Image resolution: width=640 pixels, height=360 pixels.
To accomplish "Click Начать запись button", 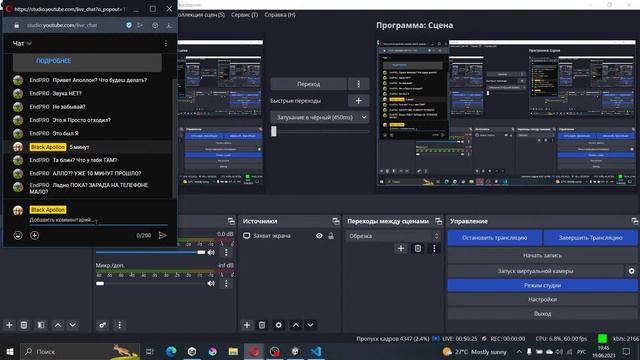I will (542, 256).
